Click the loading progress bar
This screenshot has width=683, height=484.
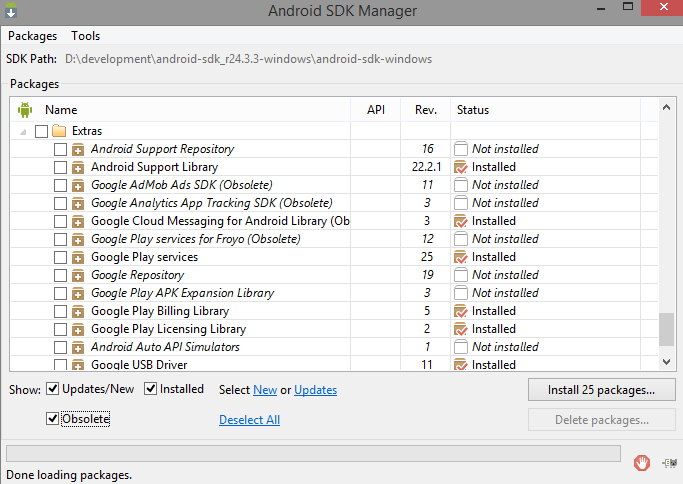(x=313, y=453)
